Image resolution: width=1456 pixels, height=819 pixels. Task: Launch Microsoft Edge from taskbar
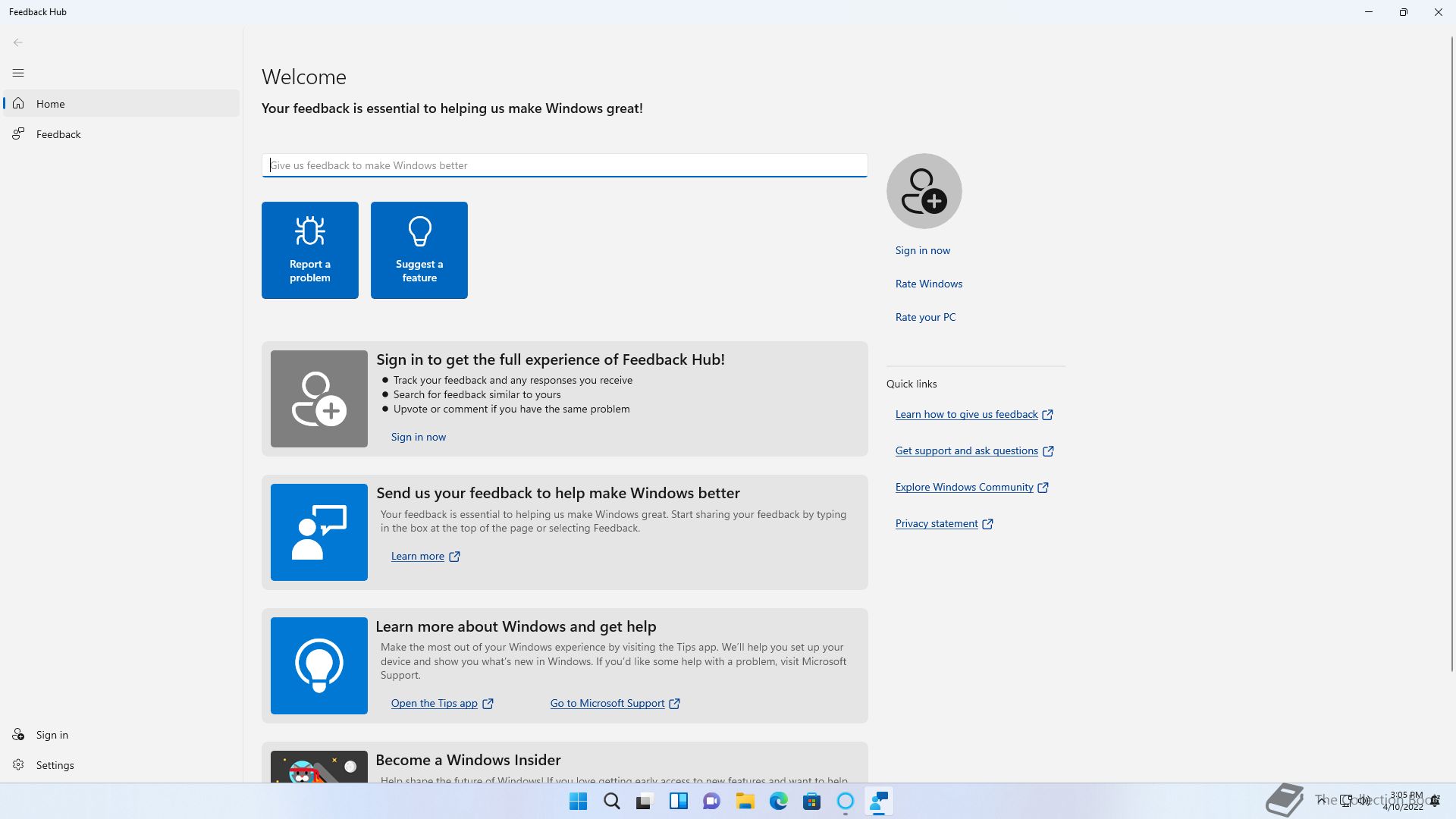[x=778, y=801]
